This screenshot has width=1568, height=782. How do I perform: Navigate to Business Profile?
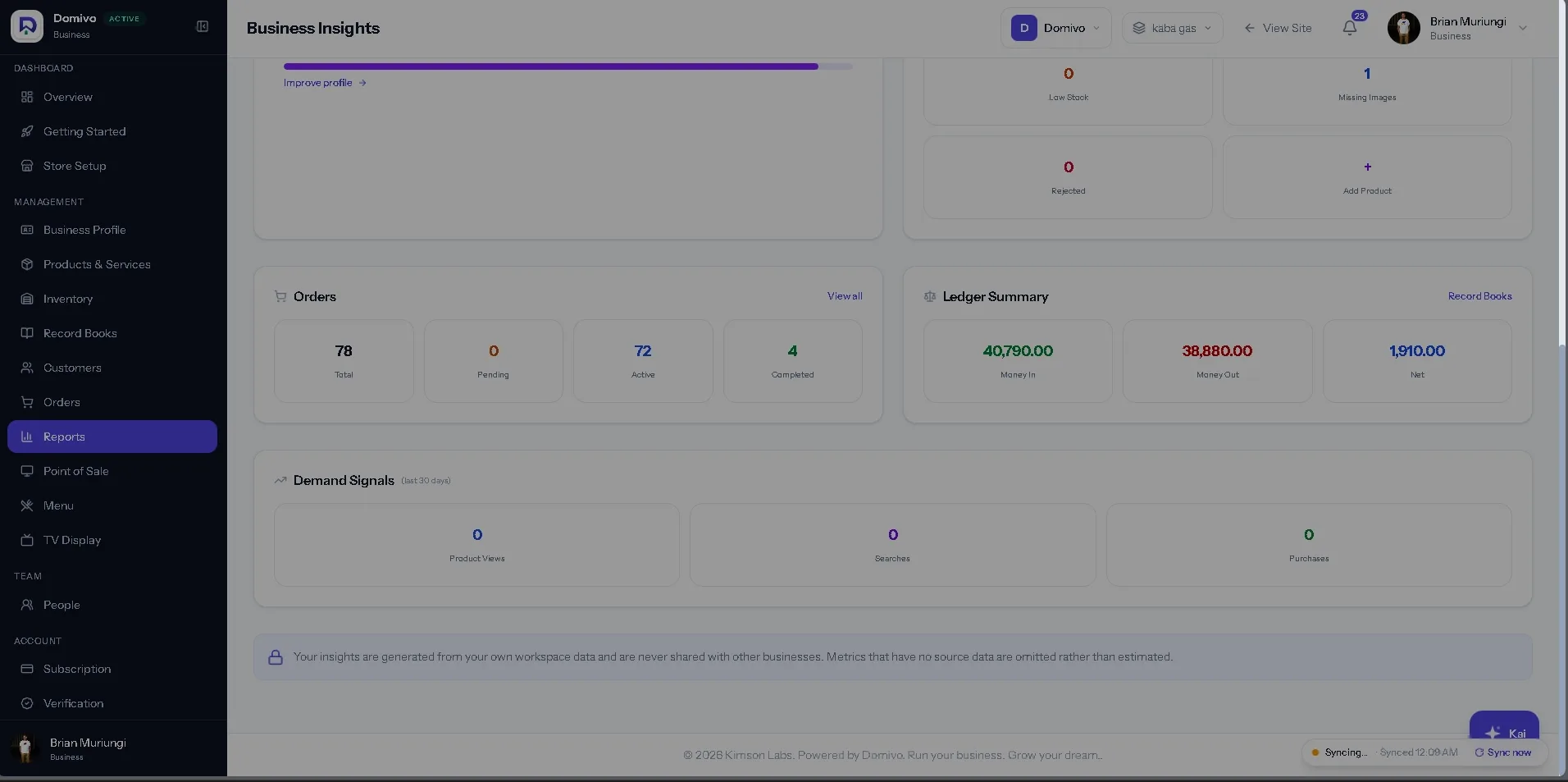click(x=112, y=230)
